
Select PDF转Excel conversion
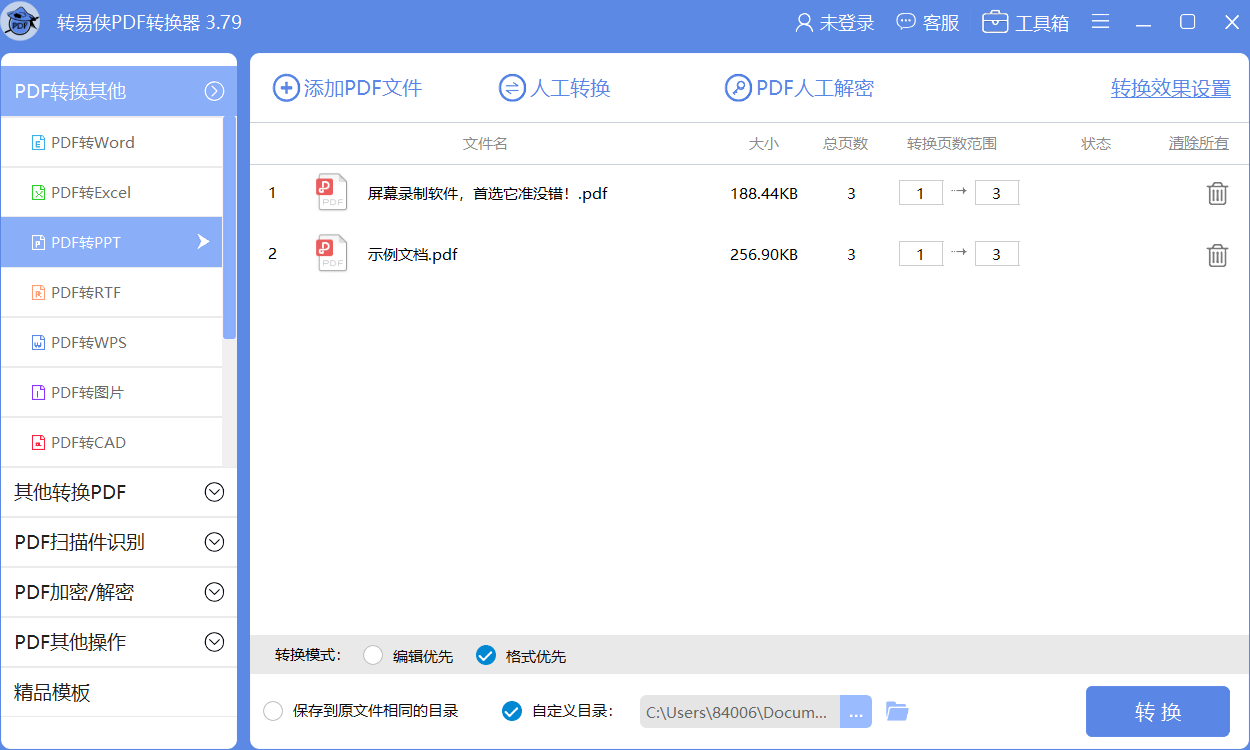pos(111,192)
